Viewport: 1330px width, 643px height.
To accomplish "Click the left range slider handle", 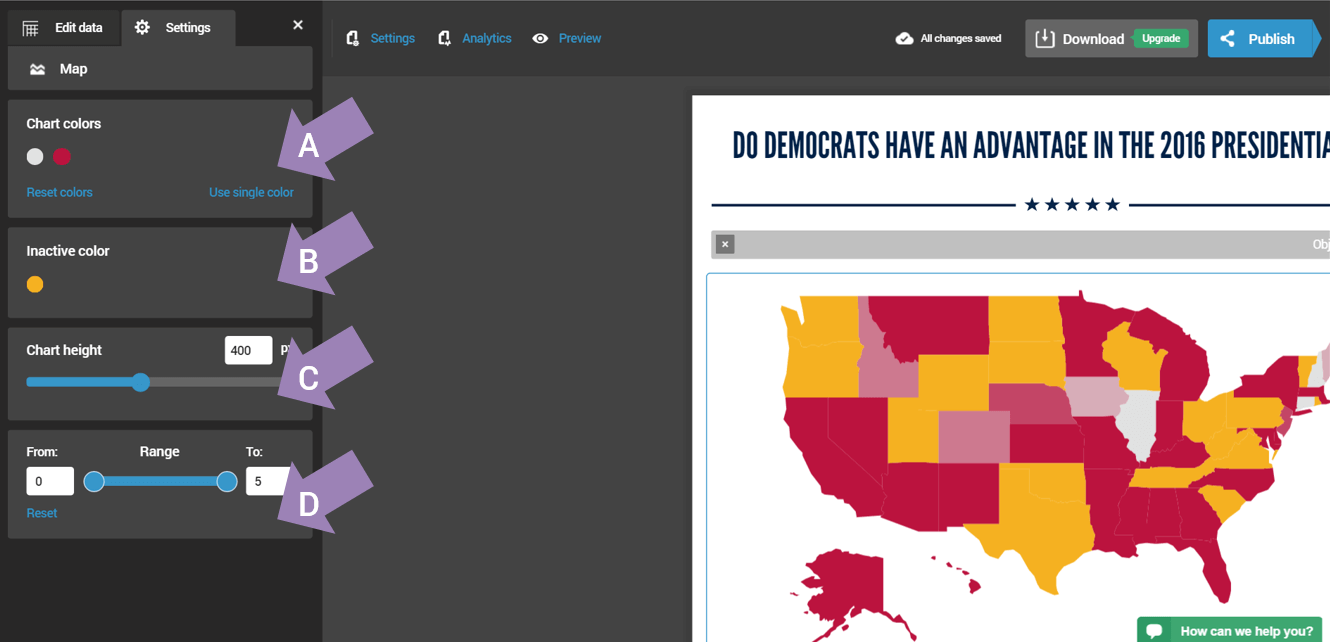I will click(94, 482).
